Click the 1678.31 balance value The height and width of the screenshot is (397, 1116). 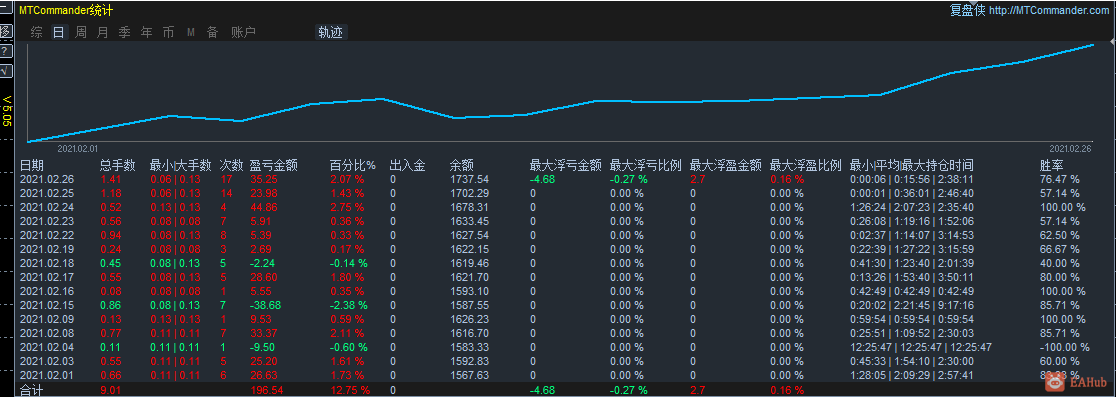[x=469, y=207]
